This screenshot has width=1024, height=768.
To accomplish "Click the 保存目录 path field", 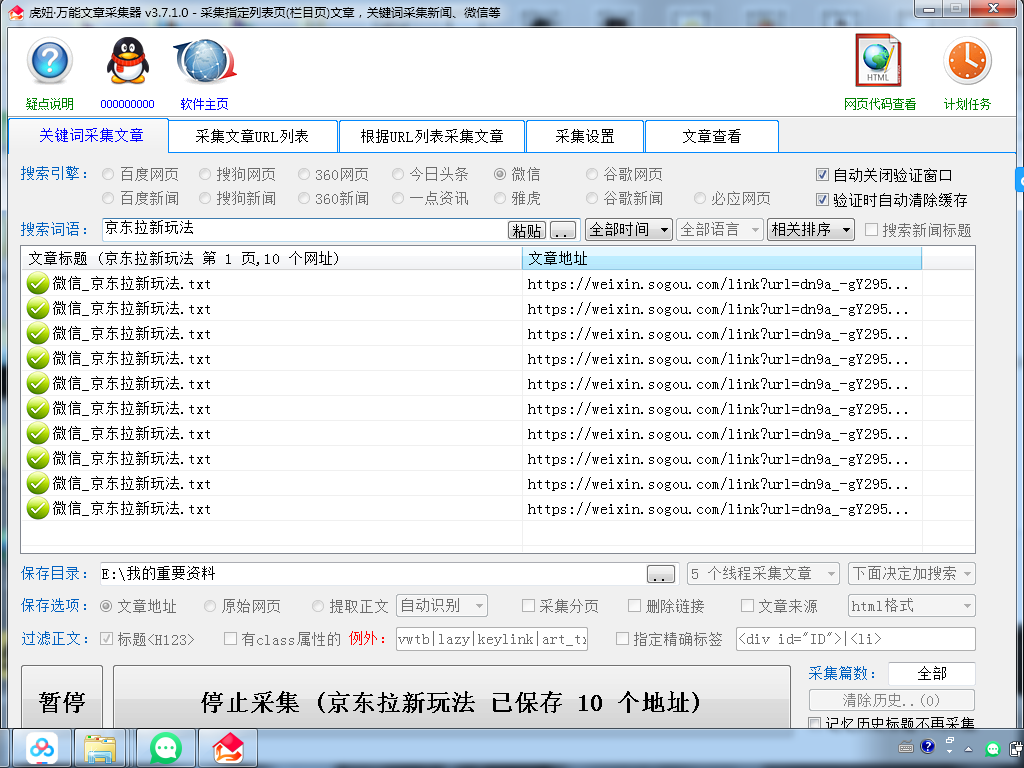I will coord(373,574).
